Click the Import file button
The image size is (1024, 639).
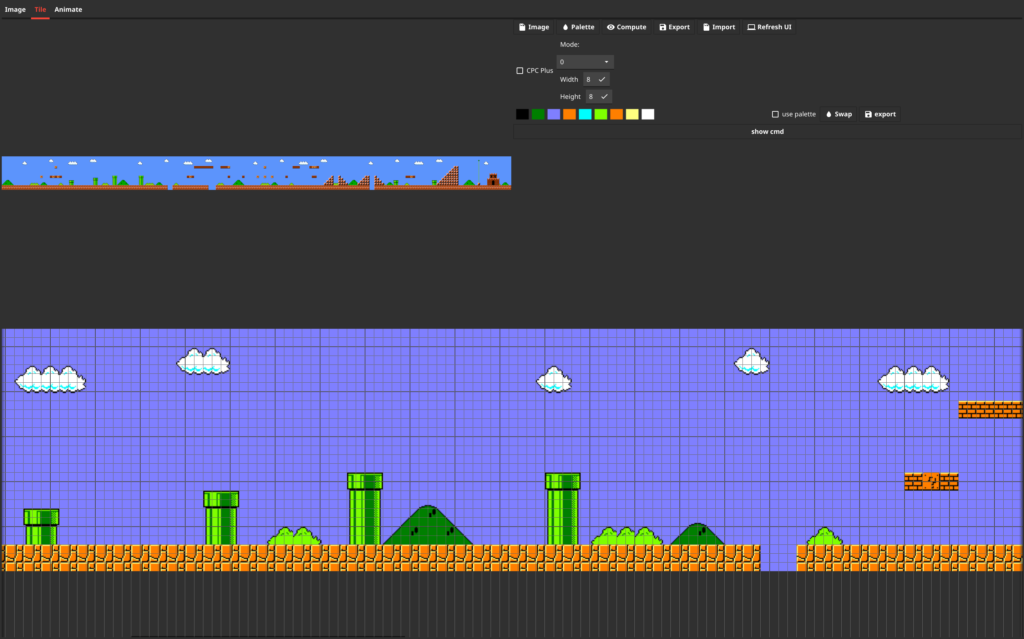click(x=718, y=27)
